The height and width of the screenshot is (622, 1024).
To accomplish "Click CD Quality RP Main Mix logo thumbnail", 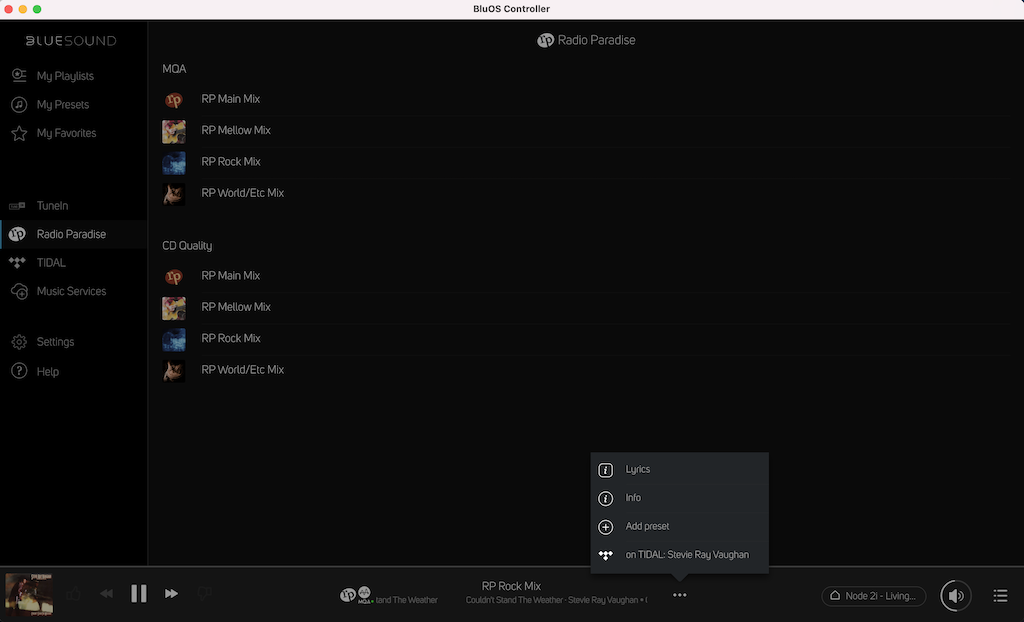I will click(x=174, y=276).
